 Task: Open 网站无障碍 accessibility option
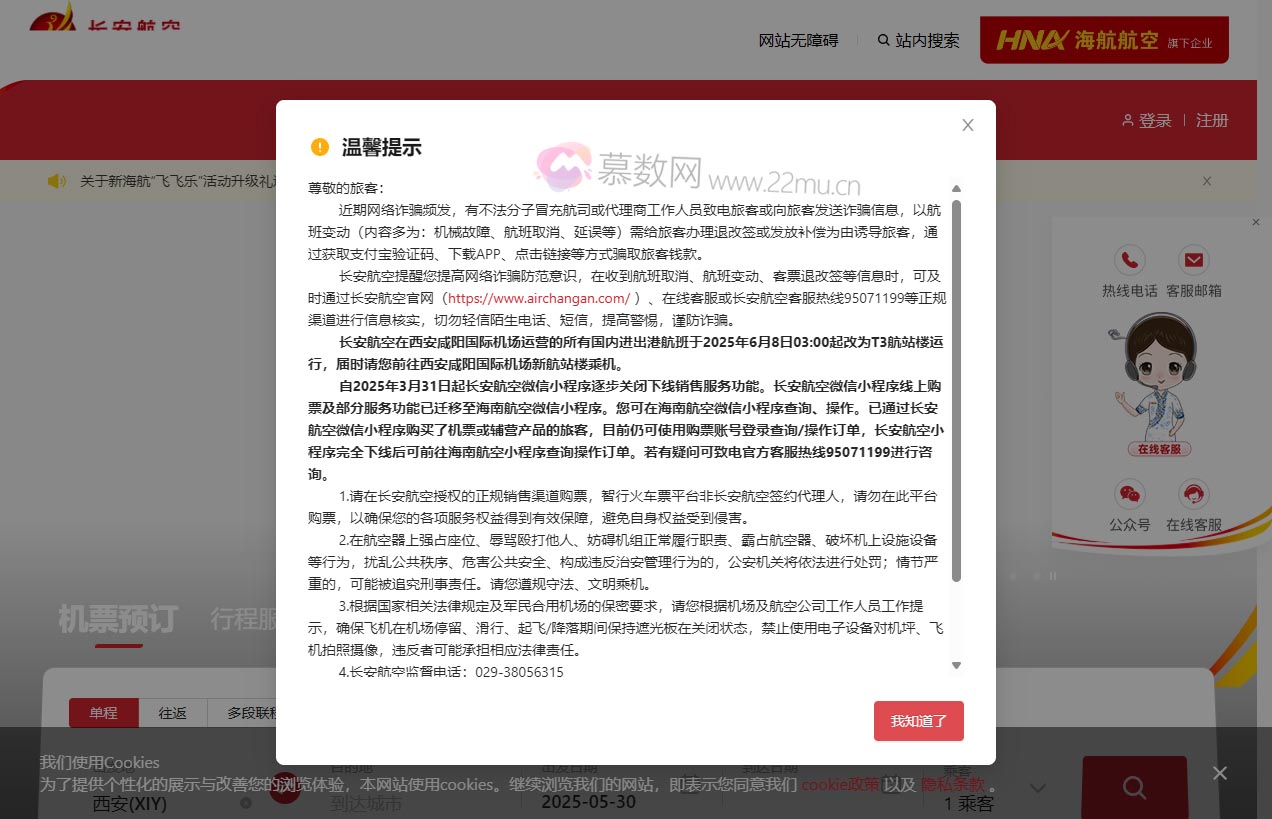pyautogui.click(x=798, y=40)
